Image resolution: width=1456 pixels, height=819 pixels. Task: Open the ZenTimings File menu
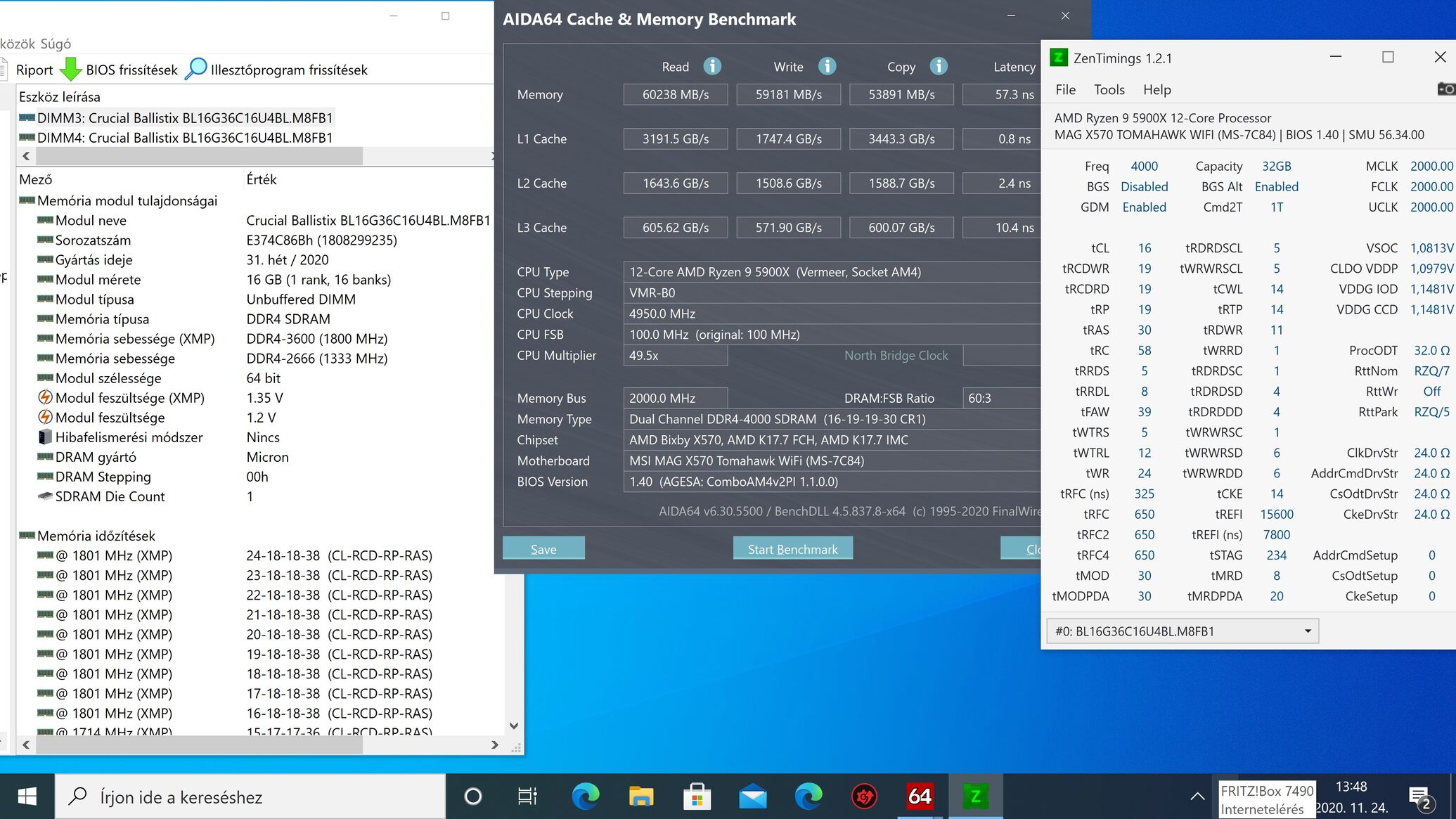1065,89
